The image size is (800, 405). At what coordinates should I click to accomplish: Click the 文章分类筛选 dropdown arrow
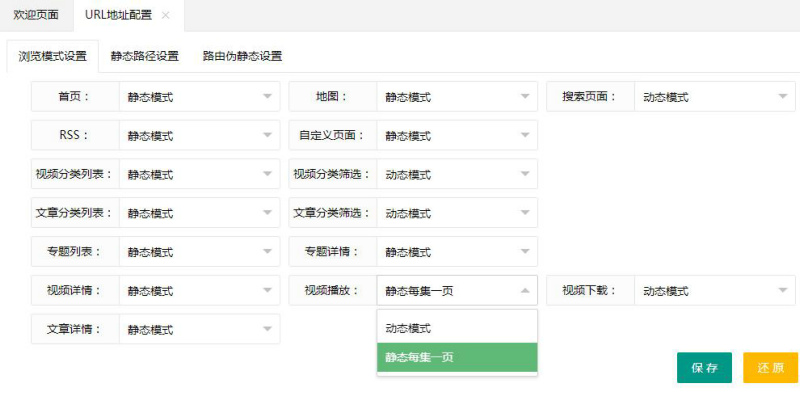[x=525, y=213]
